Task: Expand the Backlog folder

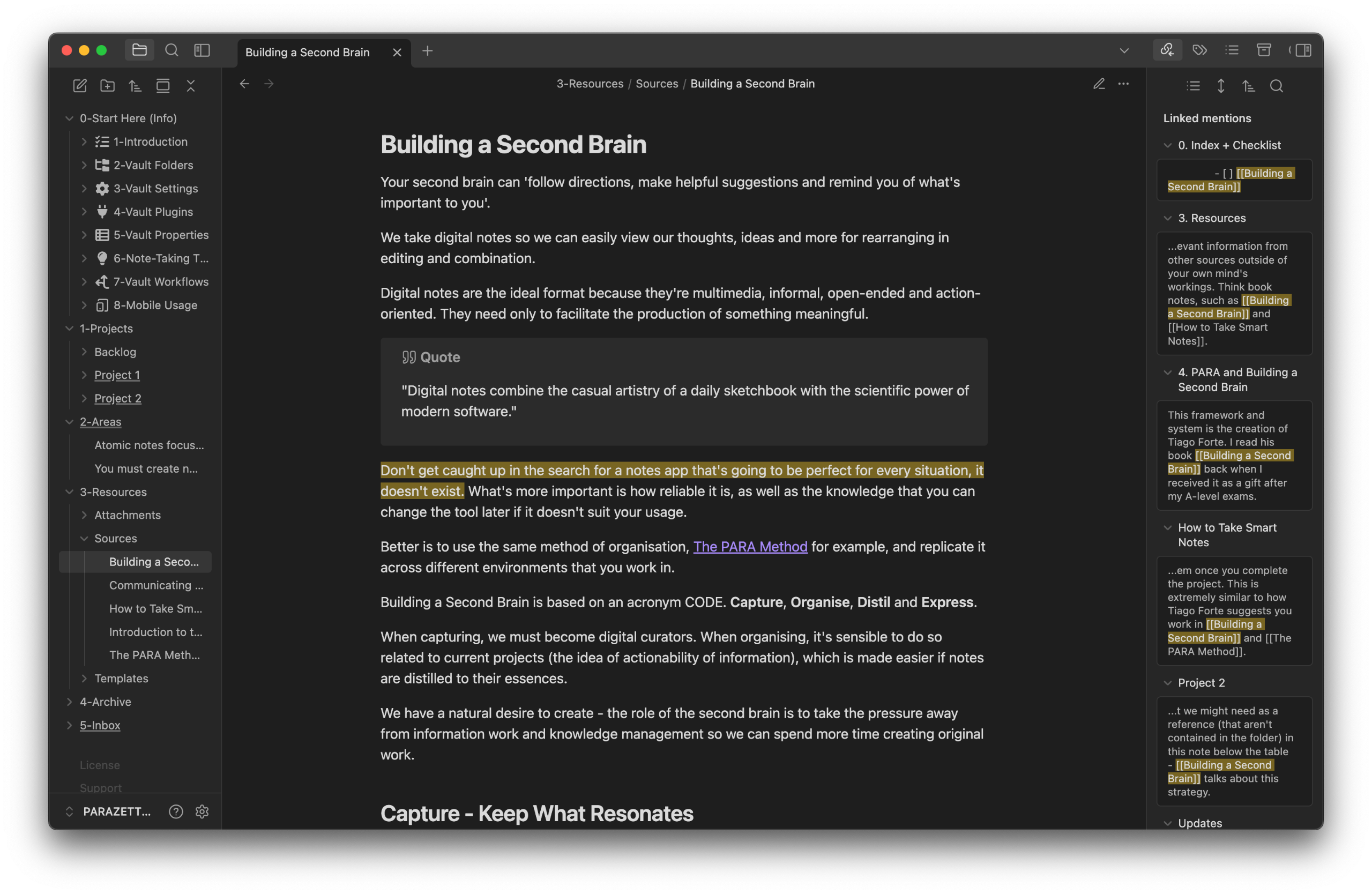Action: point(84,352)
